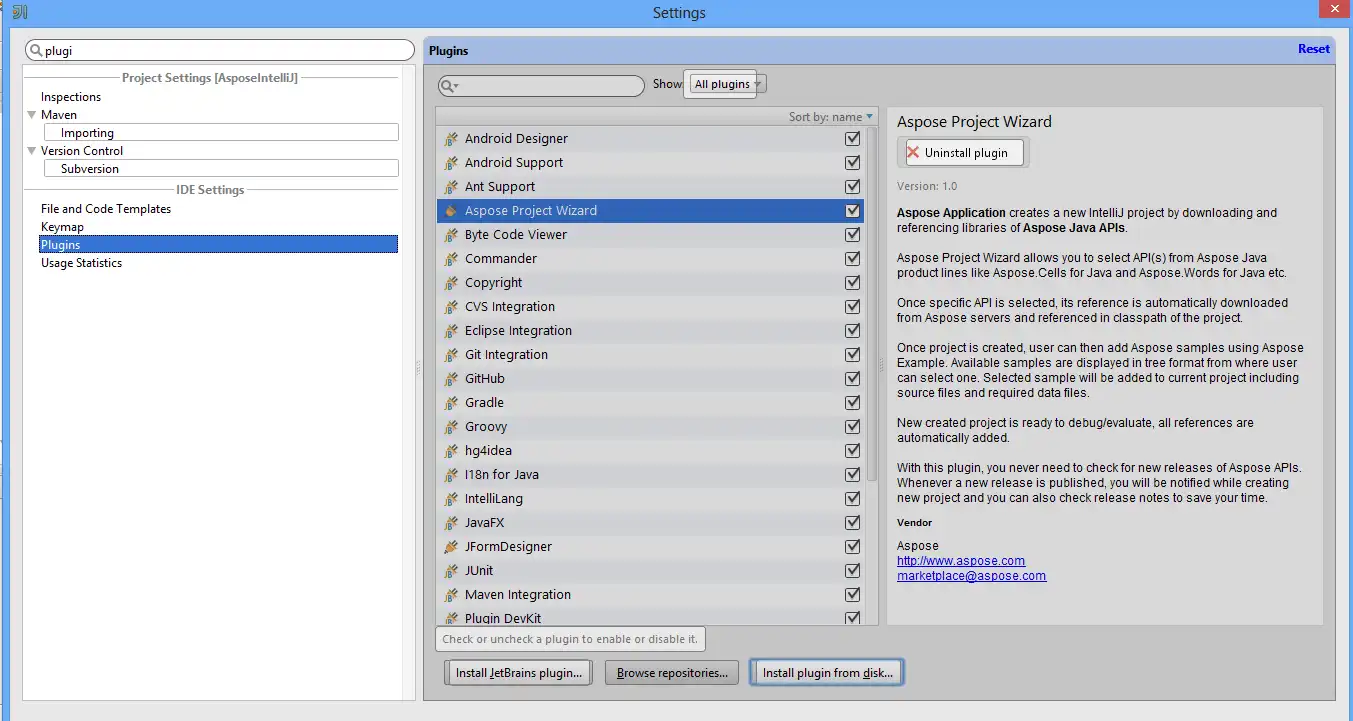Uncheck the Android Support plugin
The height and width of the screenshot is (721, 1353).
[x=853, y=163]
